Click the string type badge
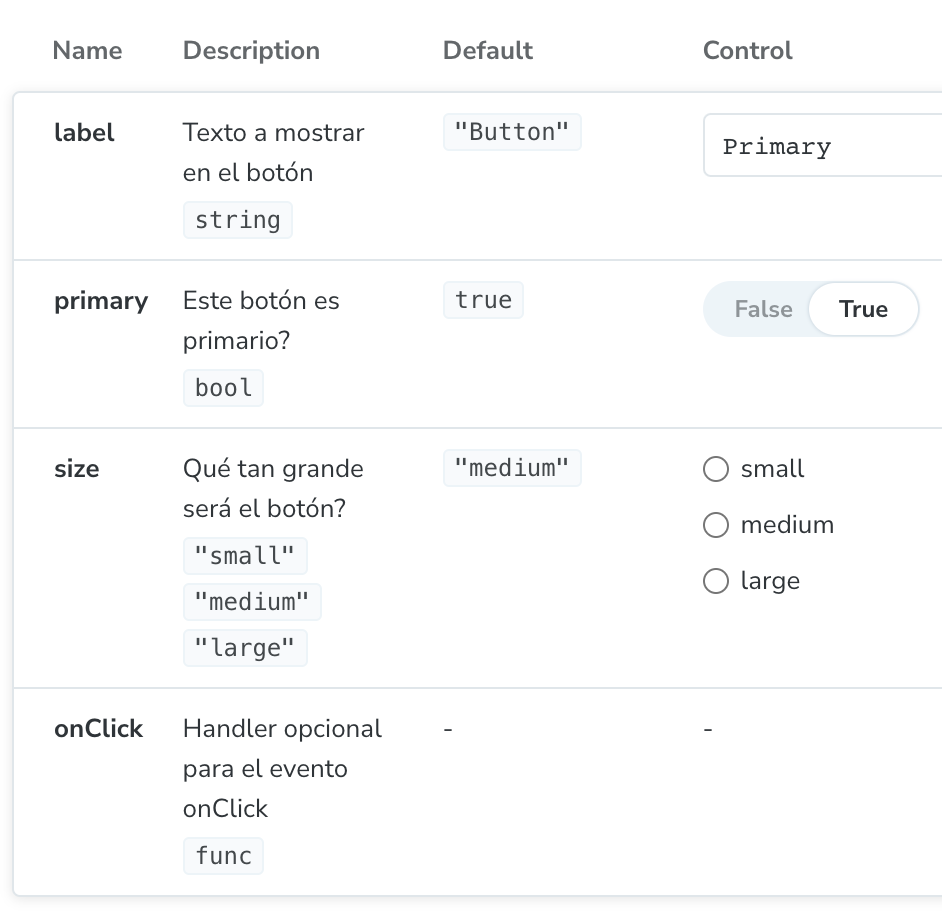This screenshot has height=920, width=942. pos(238,220)
